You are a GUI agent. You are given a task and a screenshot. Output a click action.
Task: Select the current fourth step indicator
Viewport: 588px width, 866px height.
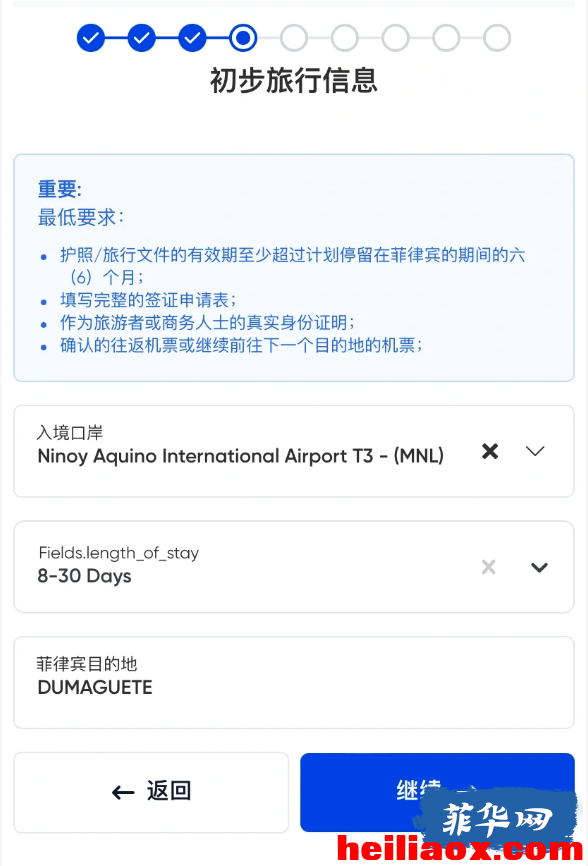(243, 38)
